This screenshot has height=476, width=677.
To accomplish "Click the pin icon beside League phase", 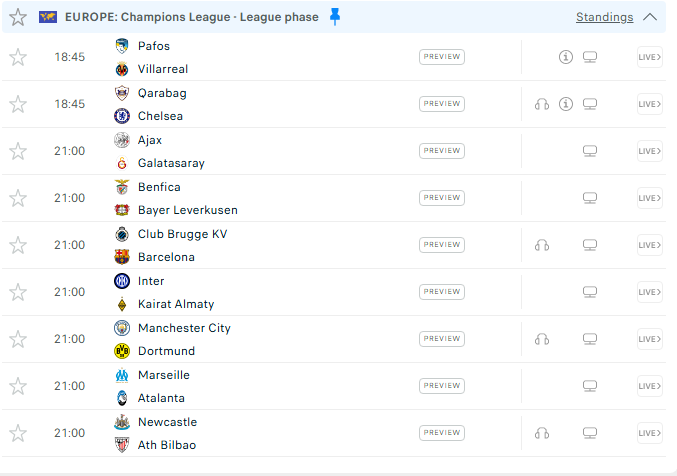I will (x=335, y=16).
